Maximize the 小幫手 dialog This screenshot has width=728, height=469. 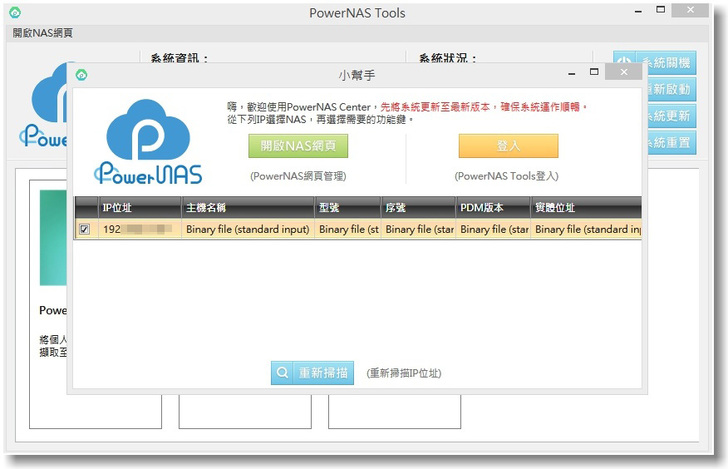pos(594,72)
